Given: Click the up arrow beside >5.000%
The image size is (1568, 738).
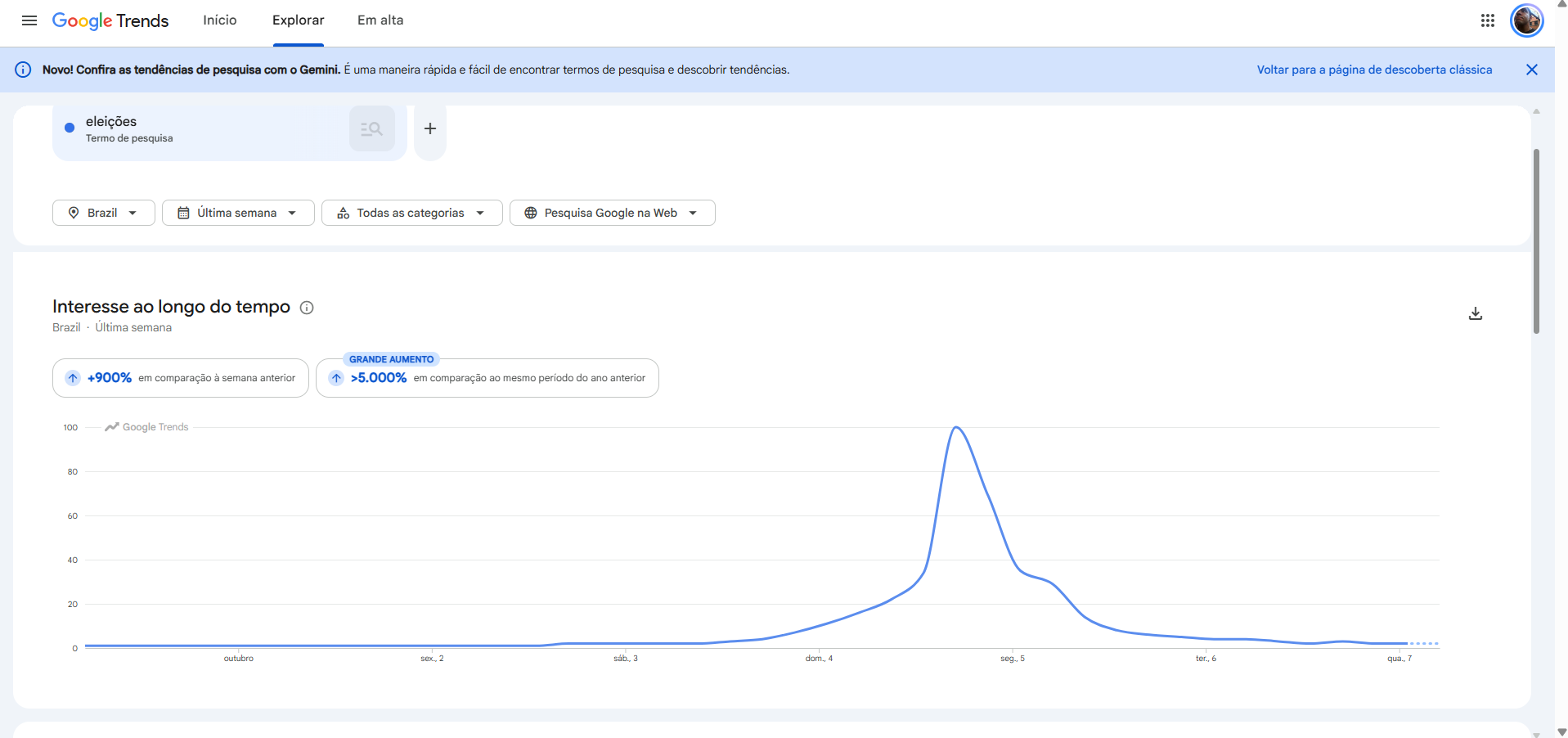Looking at the screenshot, I should click(336, 378).
